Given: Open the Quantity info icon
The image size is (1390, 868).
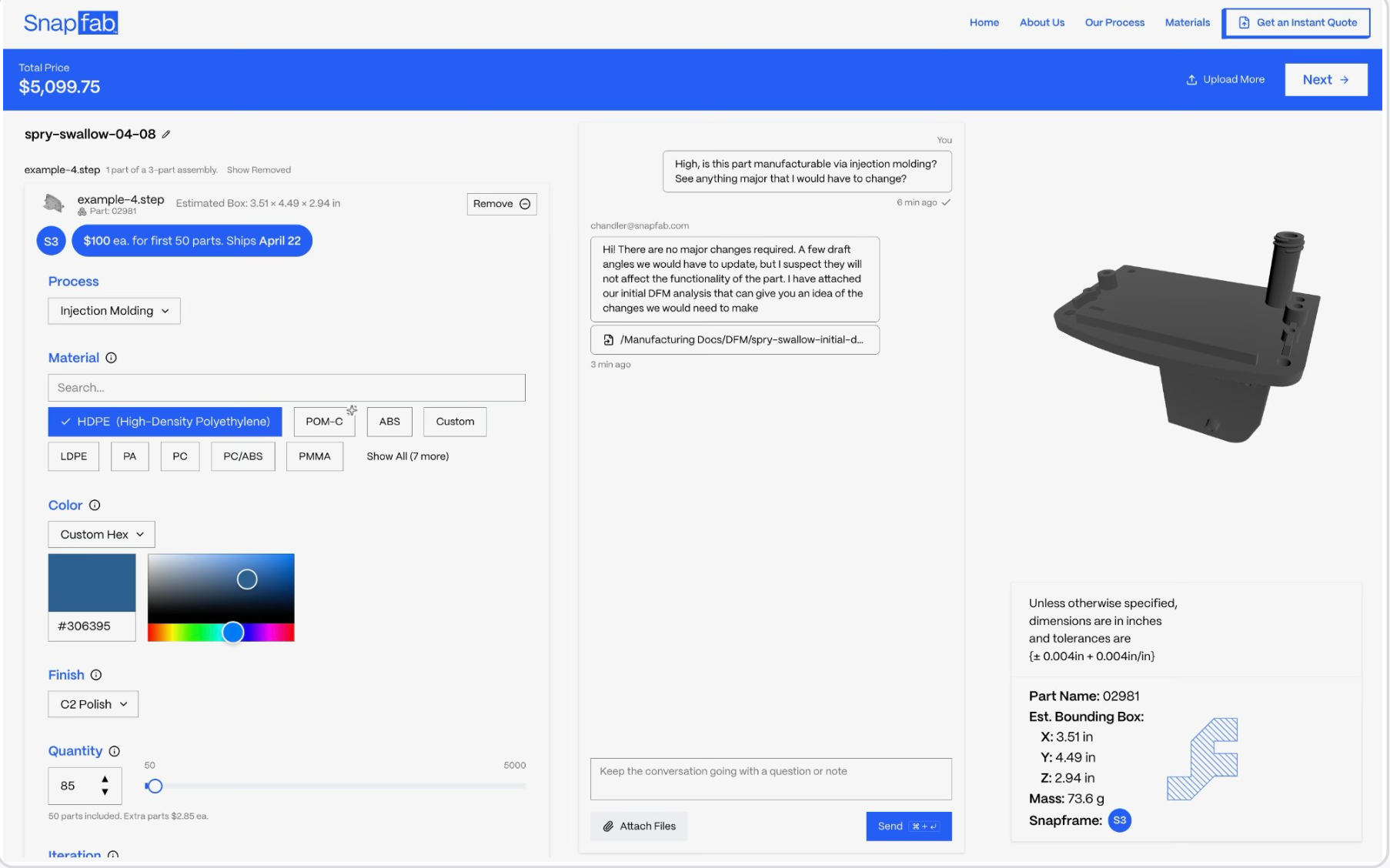Looking at the screenshot, I should (114, 751).
